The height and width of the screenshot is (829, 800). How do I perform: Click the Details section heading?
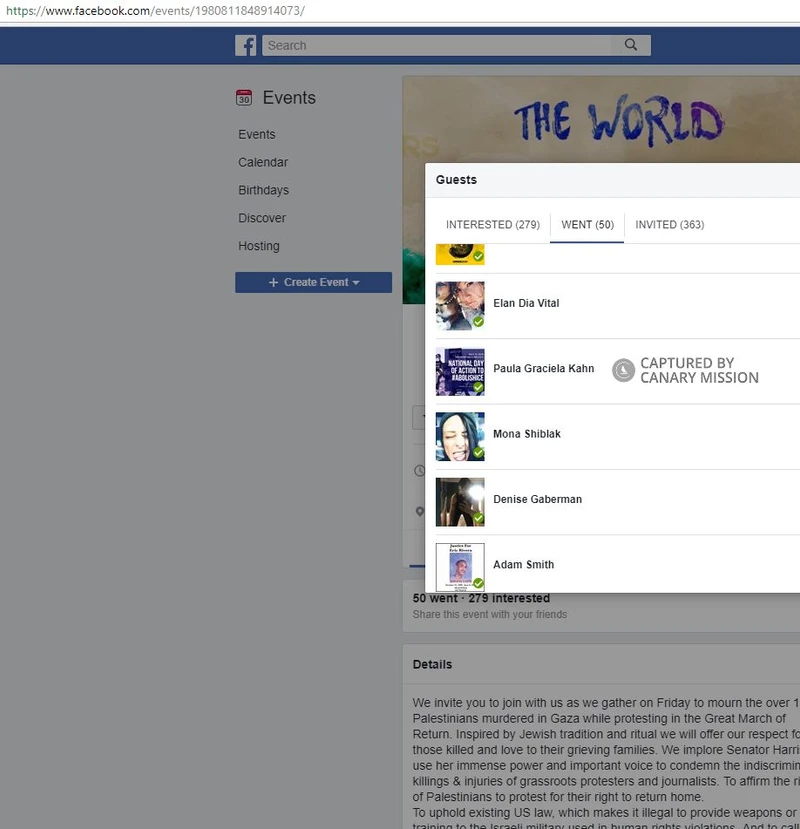[432, 665]
